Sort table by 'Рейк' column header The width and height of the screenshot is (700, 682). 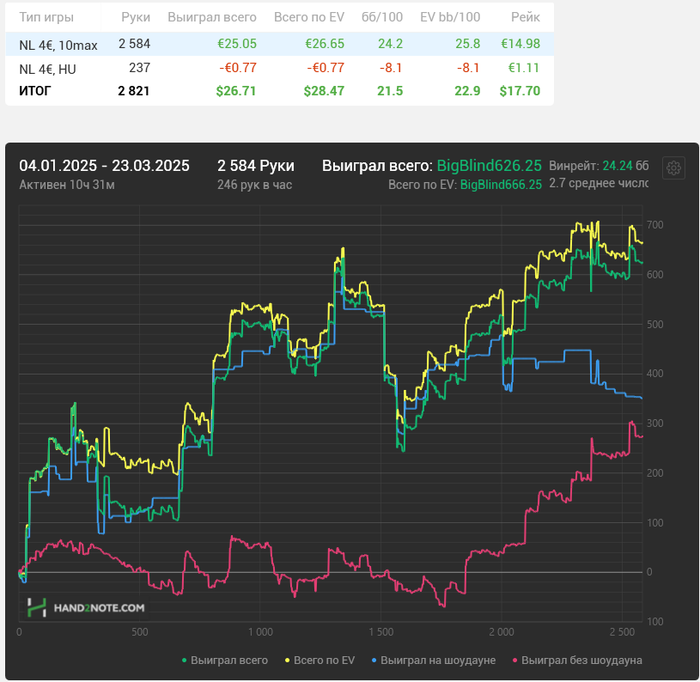click(525, 17)
